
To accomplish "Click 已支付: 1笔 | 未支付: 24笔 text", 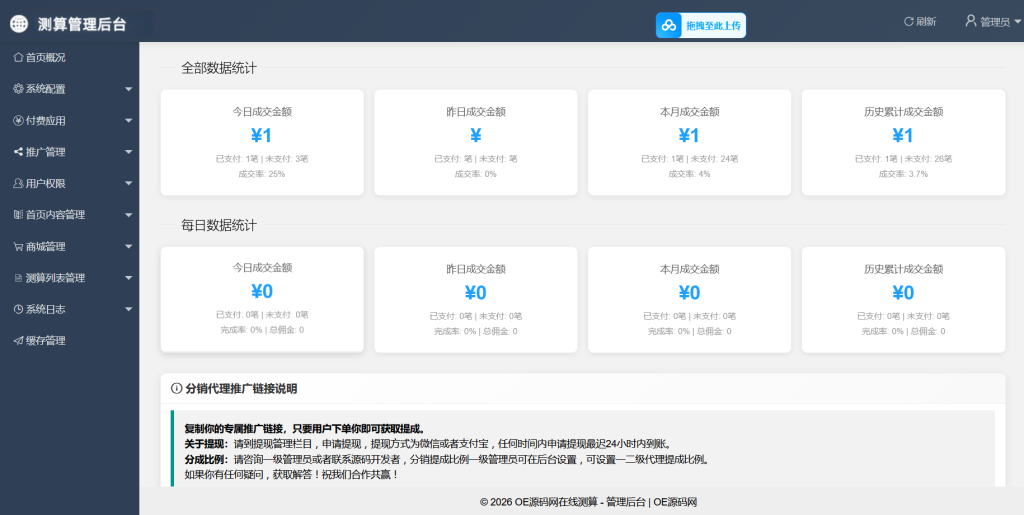I will pyautogui.click(x=690, y=159).
